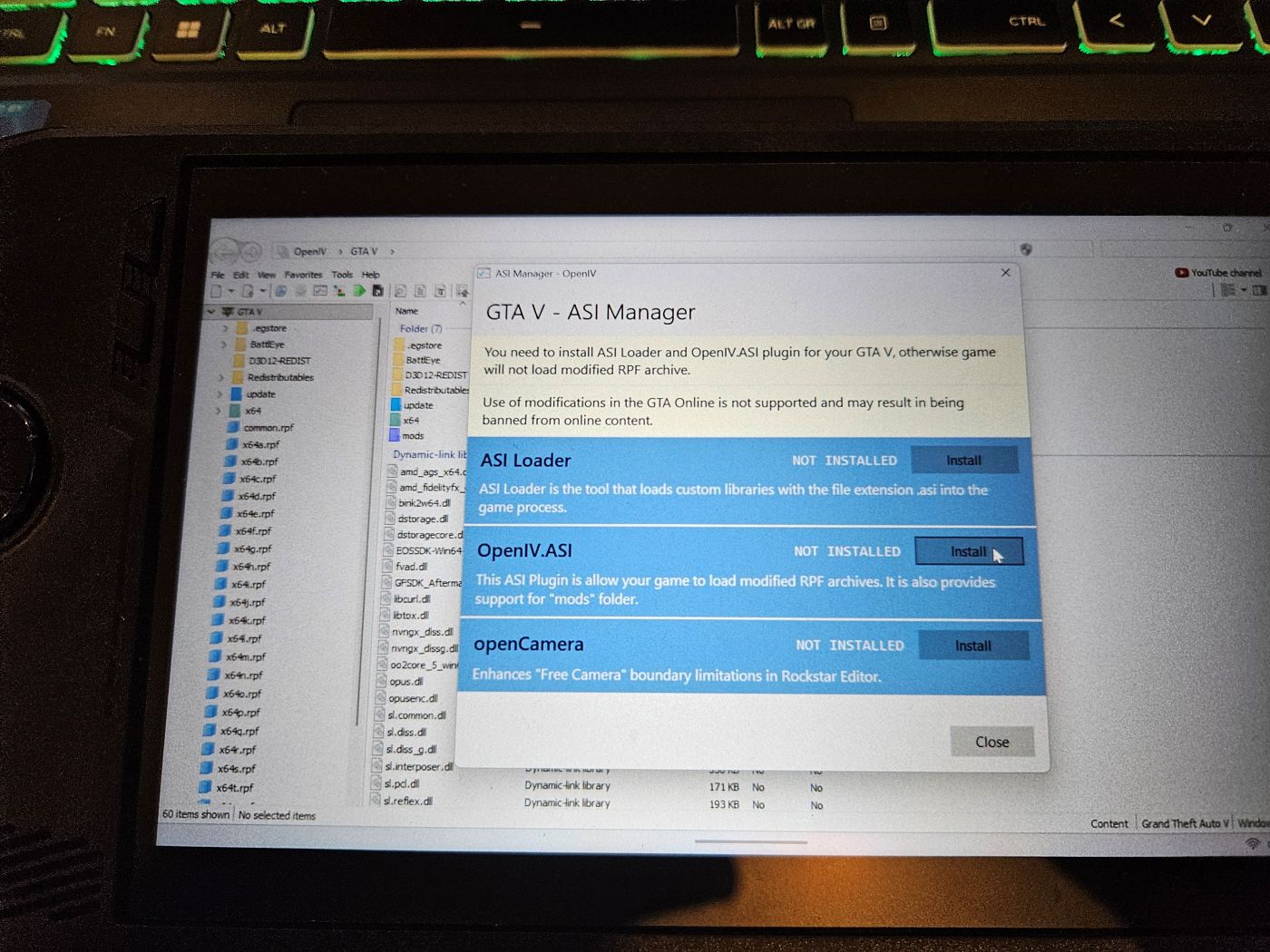Screen dimensions: 1270x952
Task: Click GTA V in the address breadcrumb
Action: tap(364, 251)
